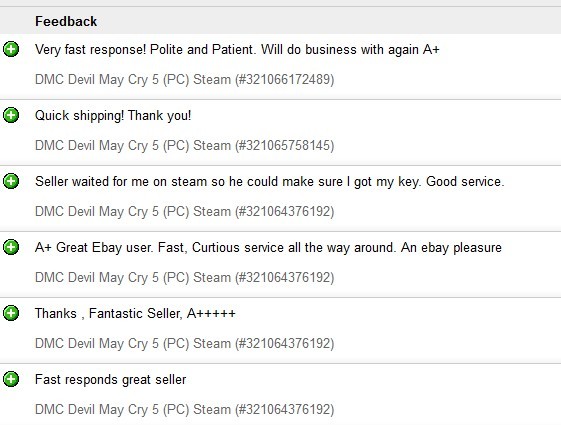The height and width of the screenshot is (425, 561).
Task: Click green plus icon next to 'Quick shipping'
Action: click(x=11, y=115)
